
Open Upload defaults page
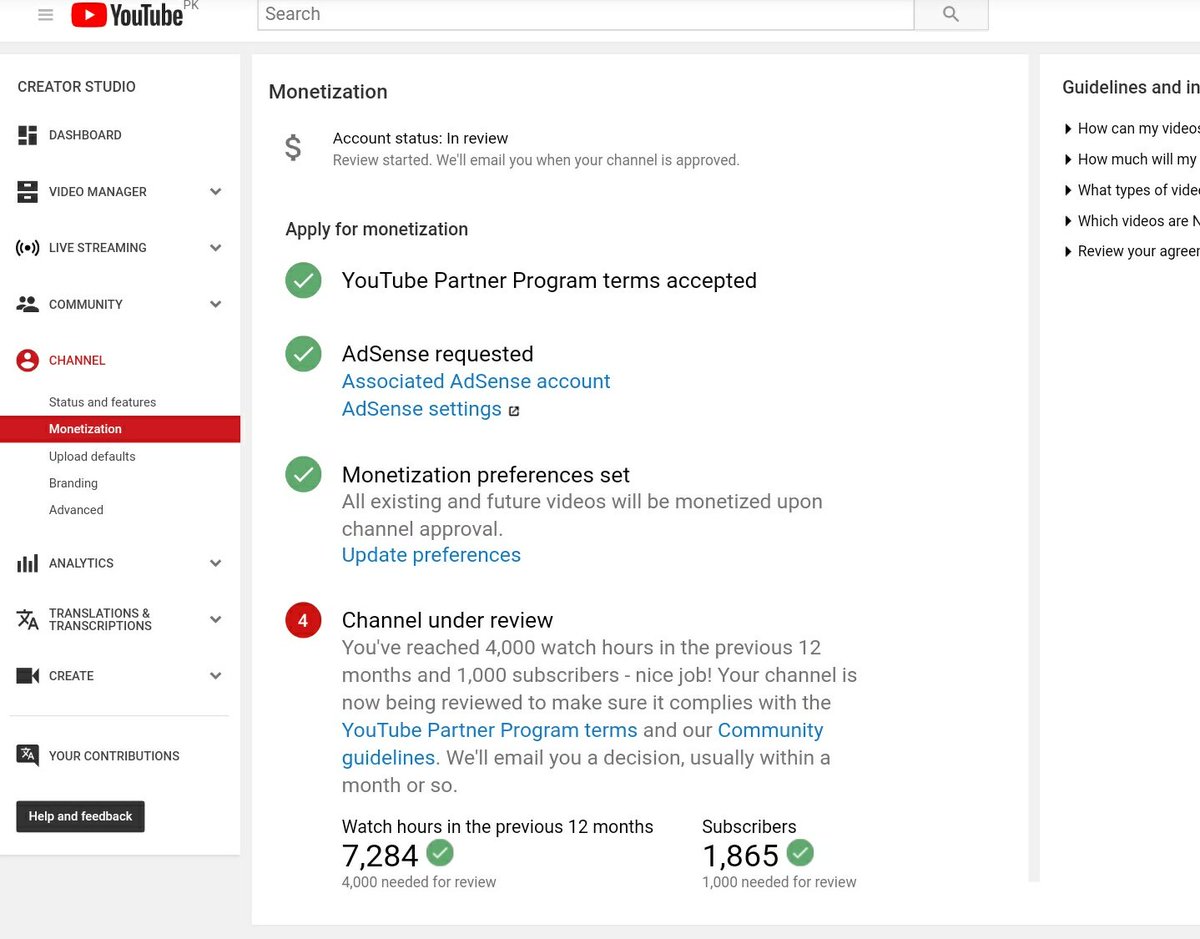point(92,456)
